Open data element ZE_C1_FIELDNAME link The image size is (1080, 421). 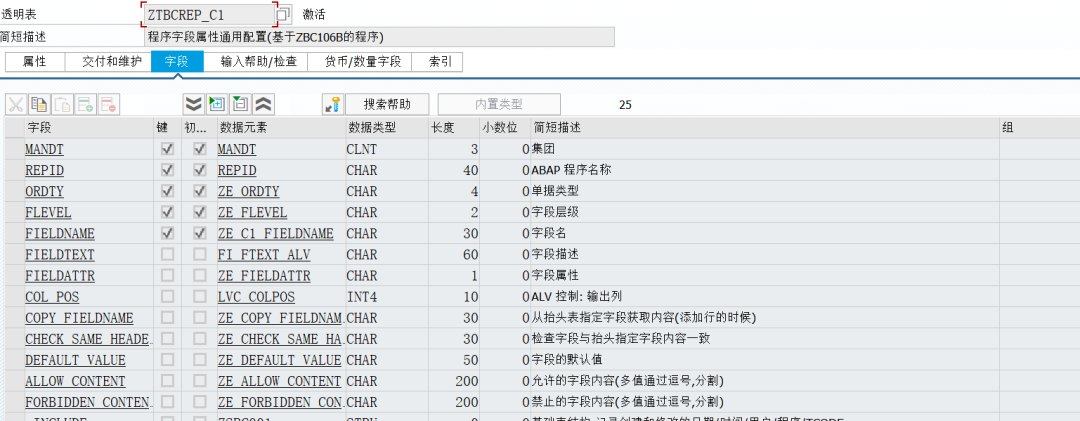tap(276, 234)
